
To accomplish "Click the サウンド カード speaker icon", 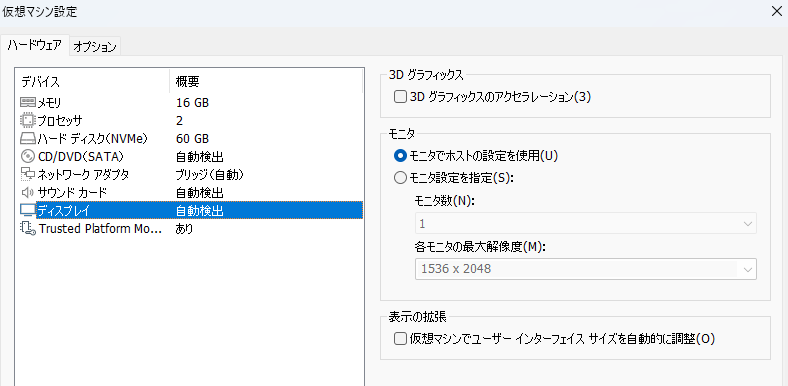I will click(x=28, y=192).
